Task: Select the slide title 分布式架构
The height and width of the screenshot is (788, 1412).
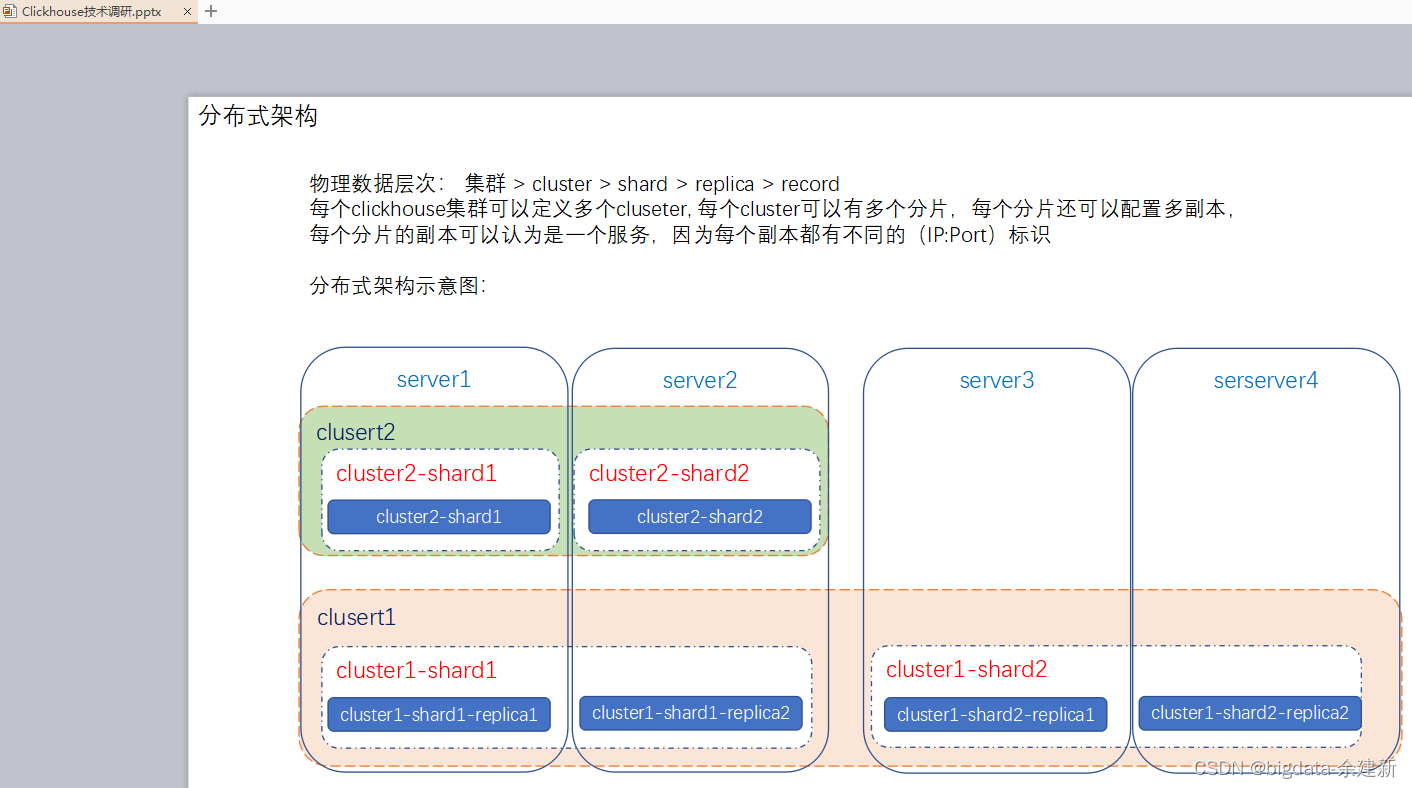Action: point(258,116)
